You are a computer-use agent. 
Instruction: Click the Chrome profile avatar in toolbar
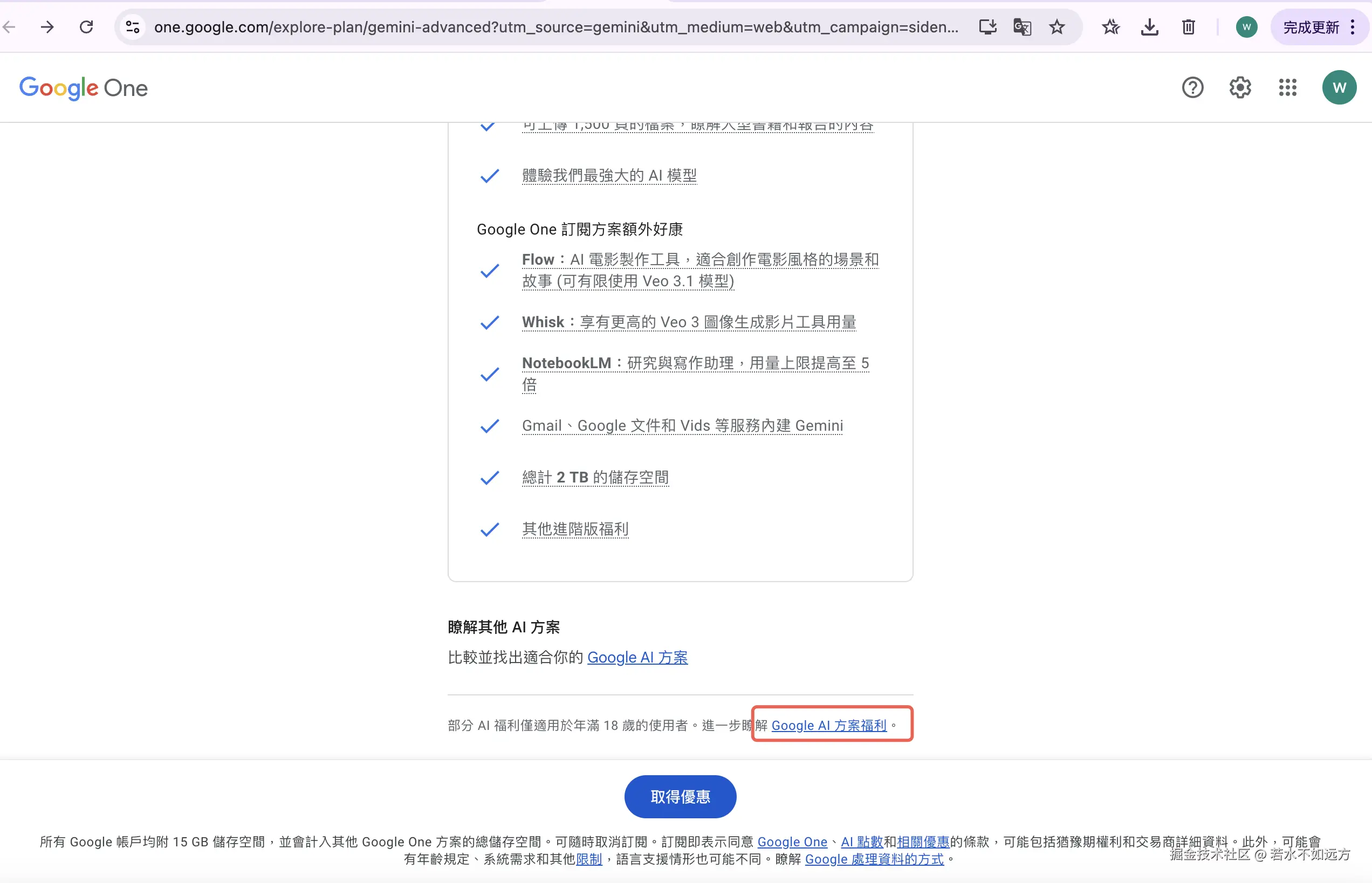[1246, 27]
